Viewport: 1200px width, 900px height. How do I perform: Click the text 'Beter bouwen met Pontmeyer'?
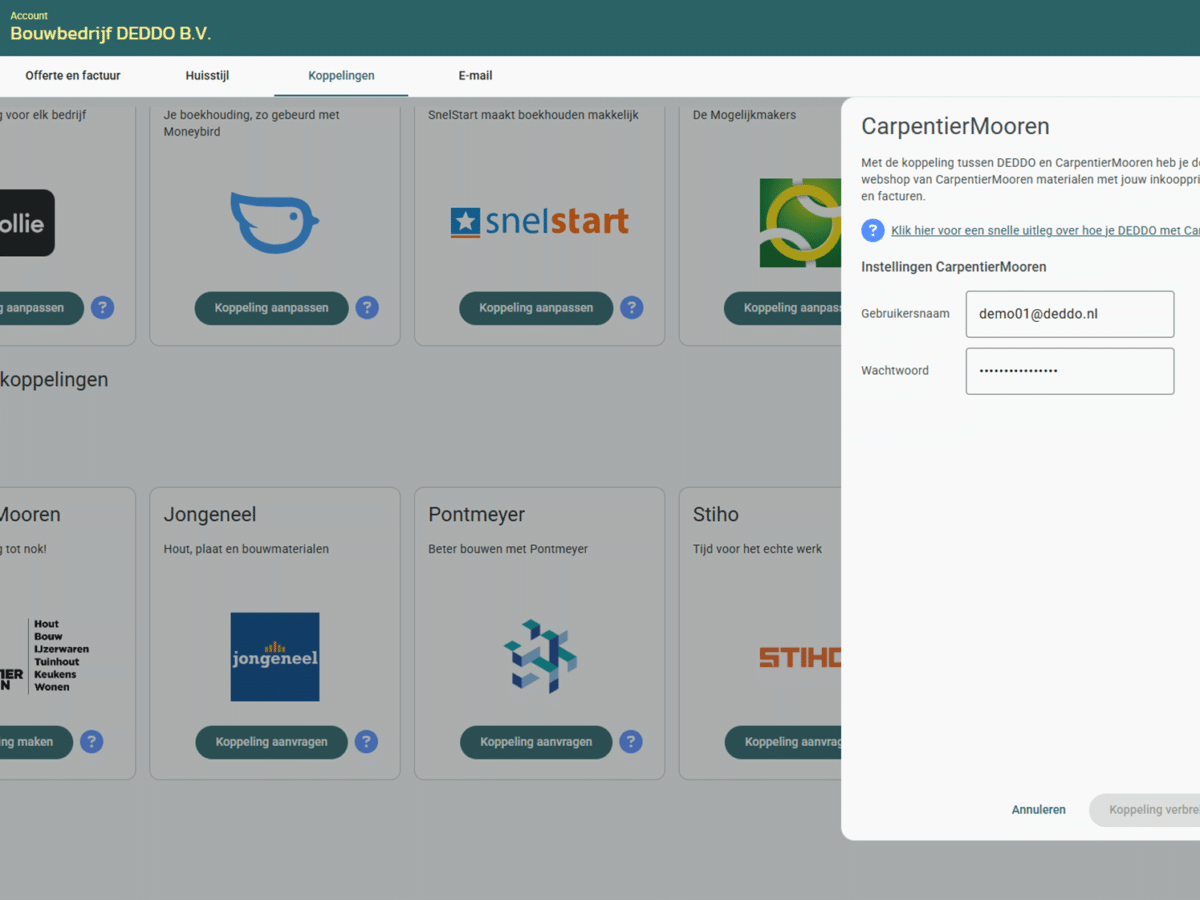(508, 549)
